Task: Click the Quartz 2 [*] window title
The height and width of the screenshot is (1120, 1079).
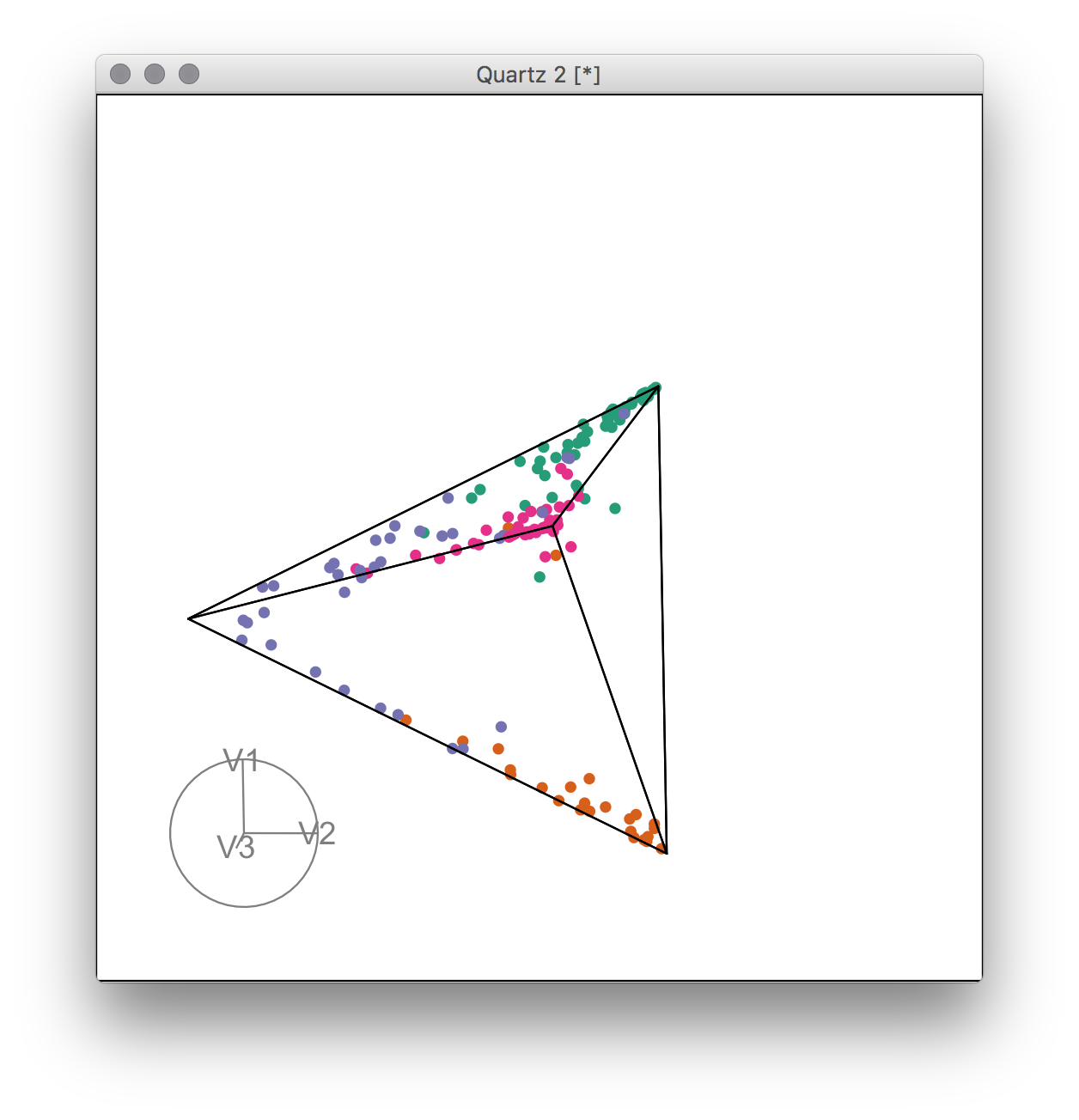Action: tap(539, 75)
